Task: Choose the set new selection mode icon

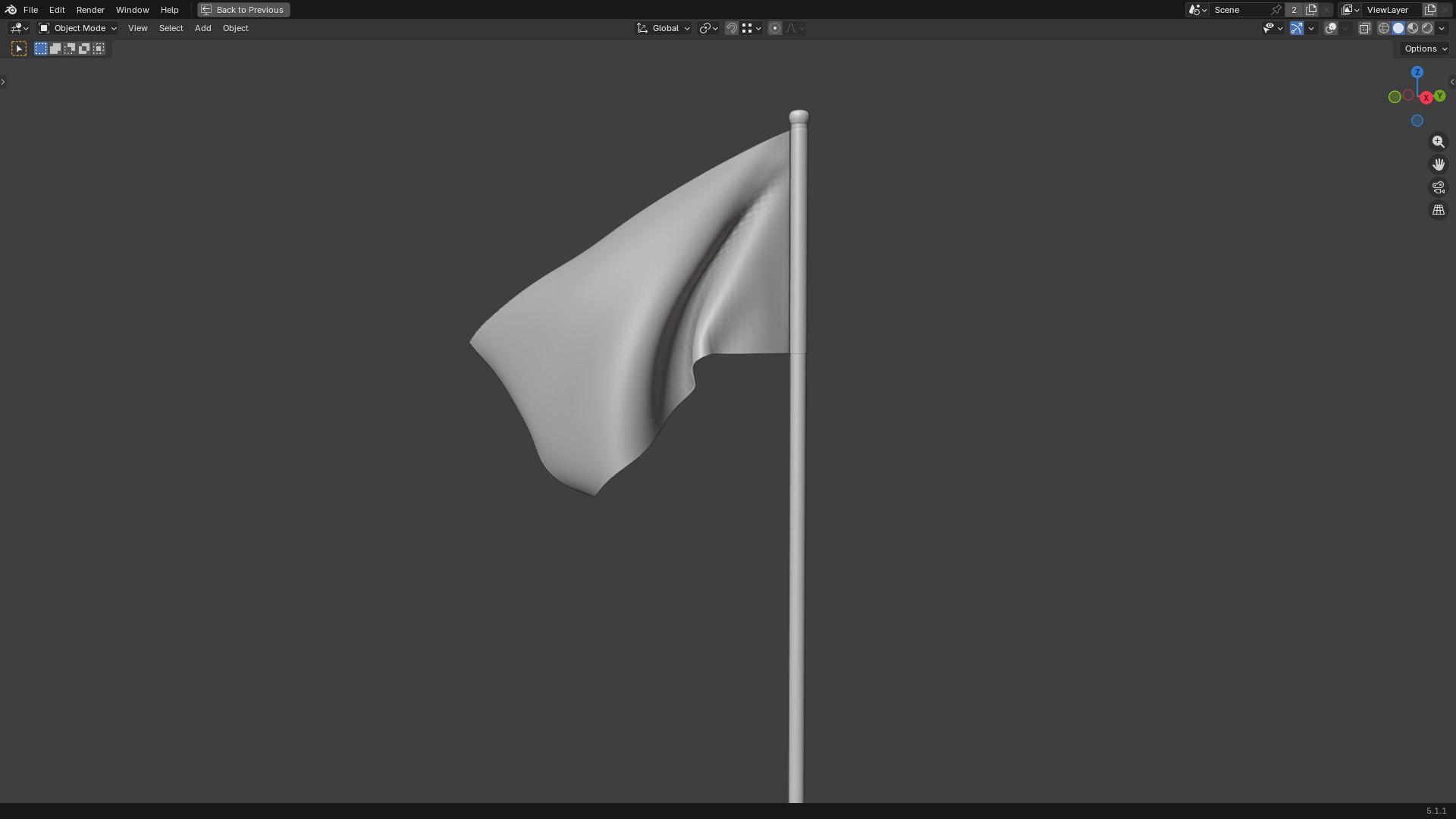Action: (41, 49)
